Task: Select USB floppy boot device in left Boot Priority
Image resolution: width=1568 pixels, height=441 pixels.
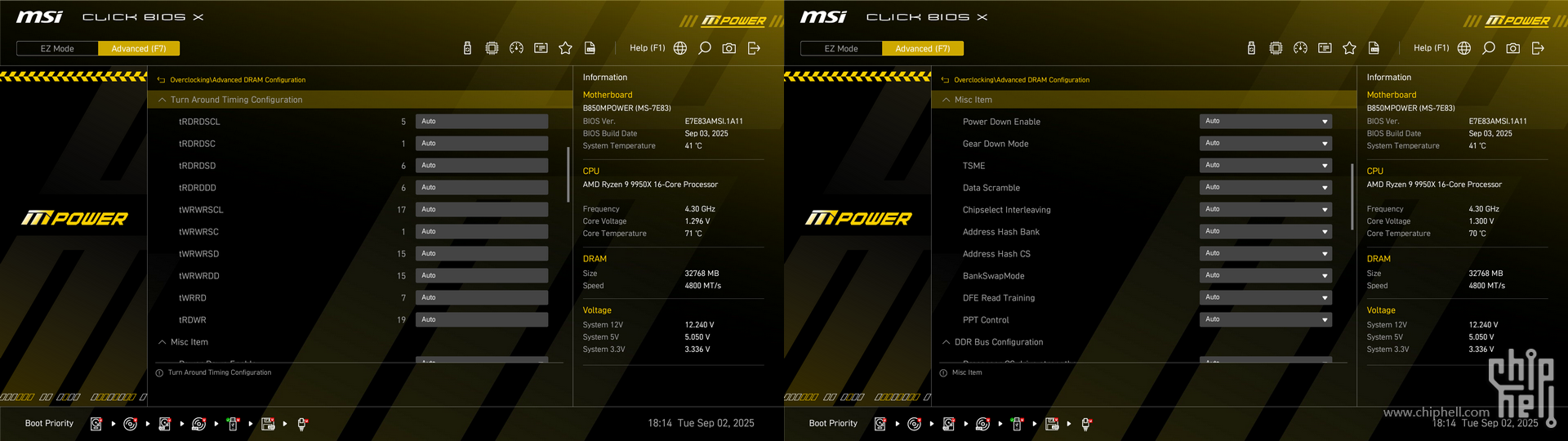Action: [x=268, y=424]
